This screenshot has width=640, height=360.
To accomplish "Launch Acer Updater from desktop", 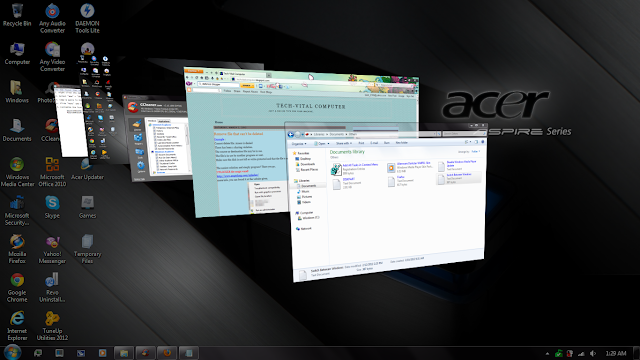I will pos(87,169).
